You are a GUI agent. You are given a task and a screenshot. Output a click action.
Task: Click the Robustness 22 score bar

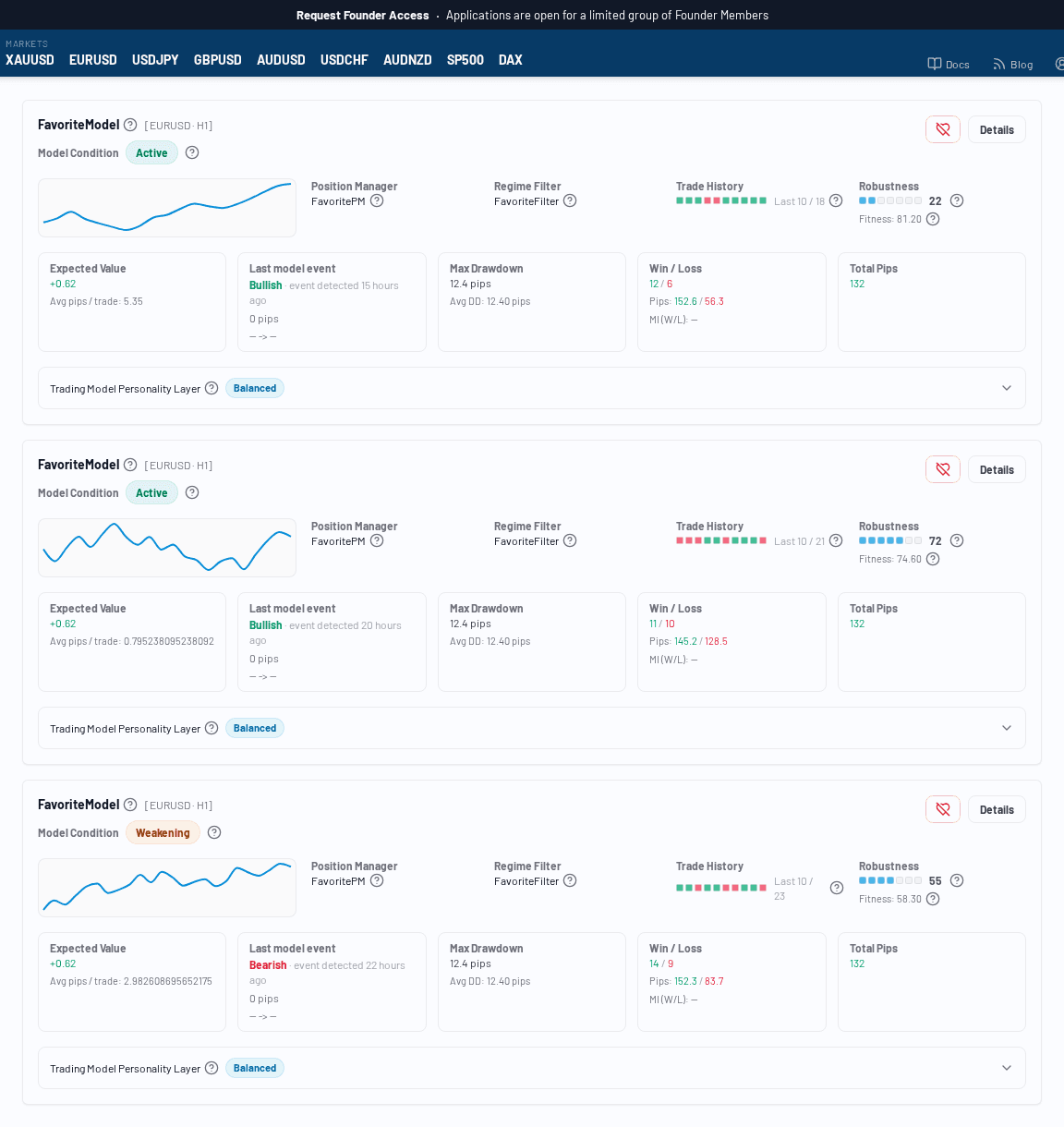tap(890, 200)
